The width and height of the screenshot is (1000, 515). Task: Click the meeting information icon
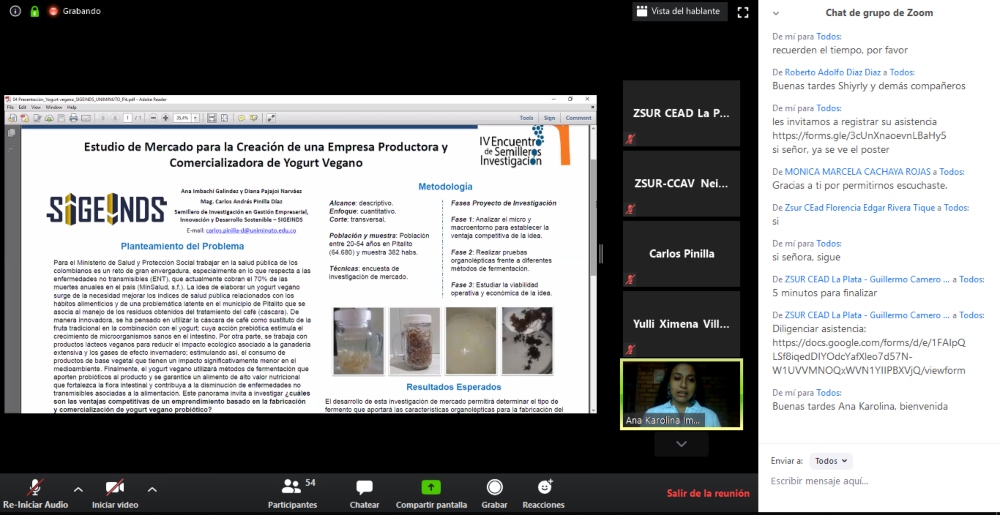tap(15, 11)
